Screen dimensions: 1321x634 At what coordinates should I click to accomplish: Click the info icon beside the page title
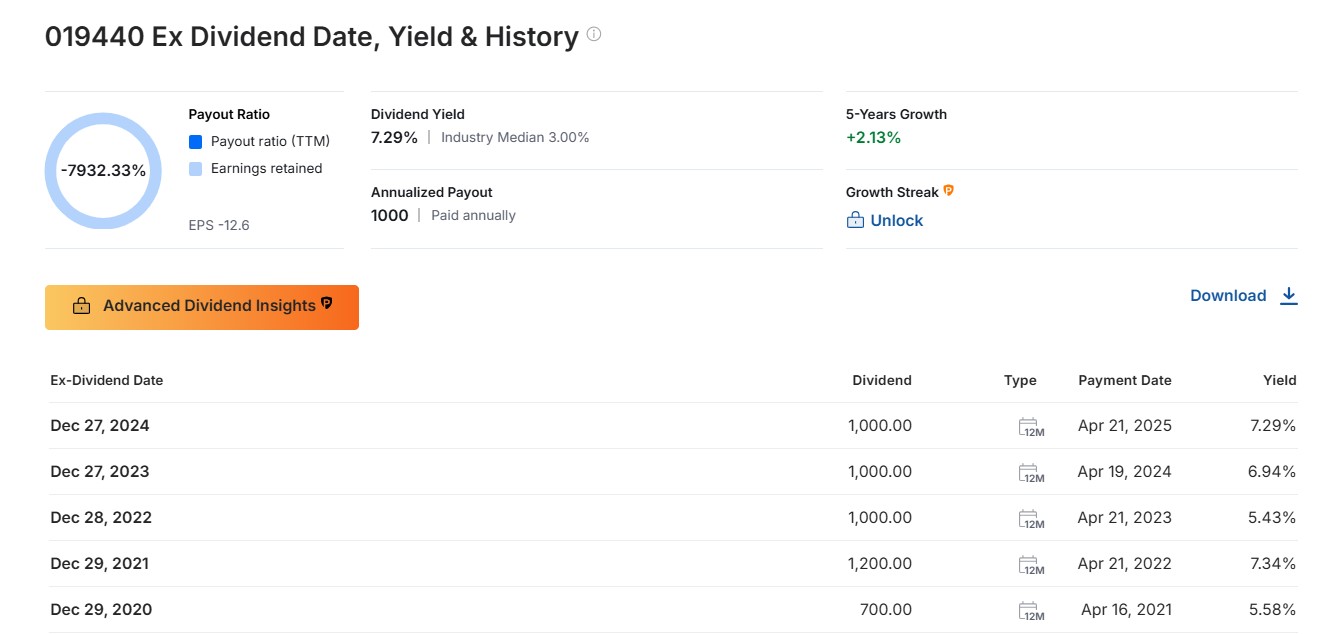pos(594,35)
